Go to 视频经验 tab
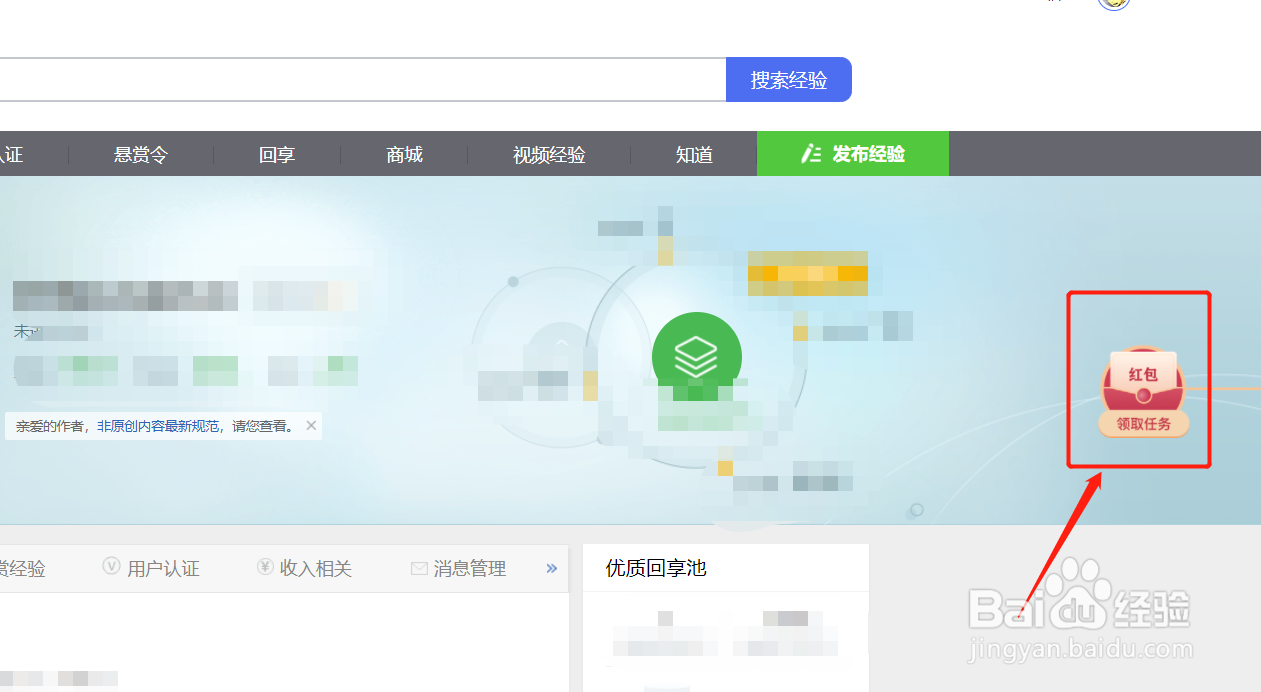Screen dimensions: 1261x692 click(x=548, y=154)
